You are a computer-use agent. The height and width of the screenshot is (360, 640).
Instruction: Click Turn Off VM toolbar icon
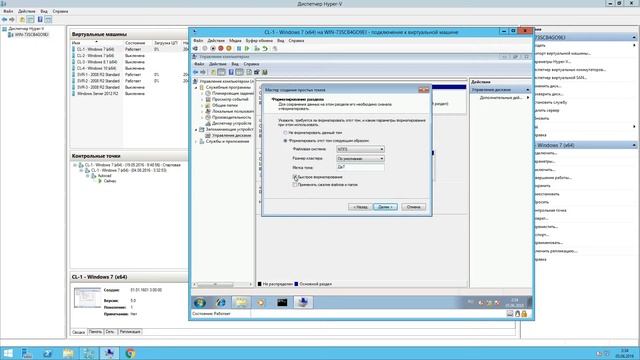[x=213, y=49]
